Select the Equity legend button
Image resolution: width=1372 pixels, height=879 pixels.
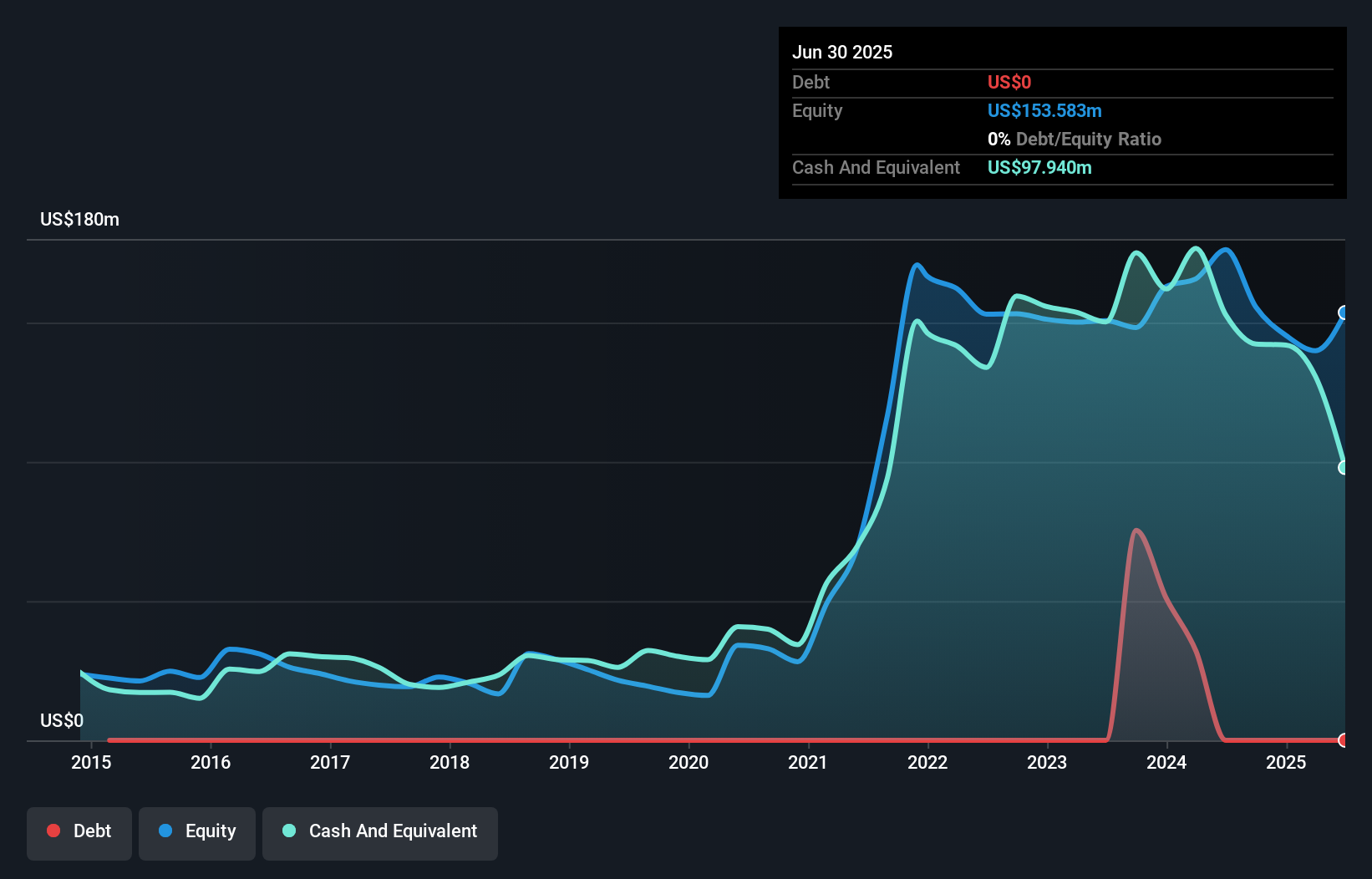pos(196,833)
